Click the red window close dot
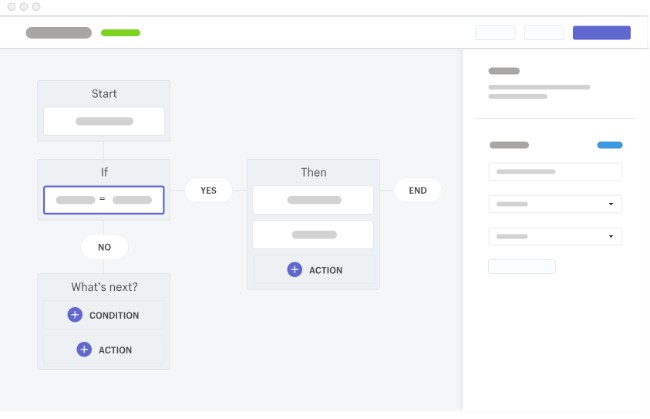Screen dimensions: 650x419 point(11,7)
